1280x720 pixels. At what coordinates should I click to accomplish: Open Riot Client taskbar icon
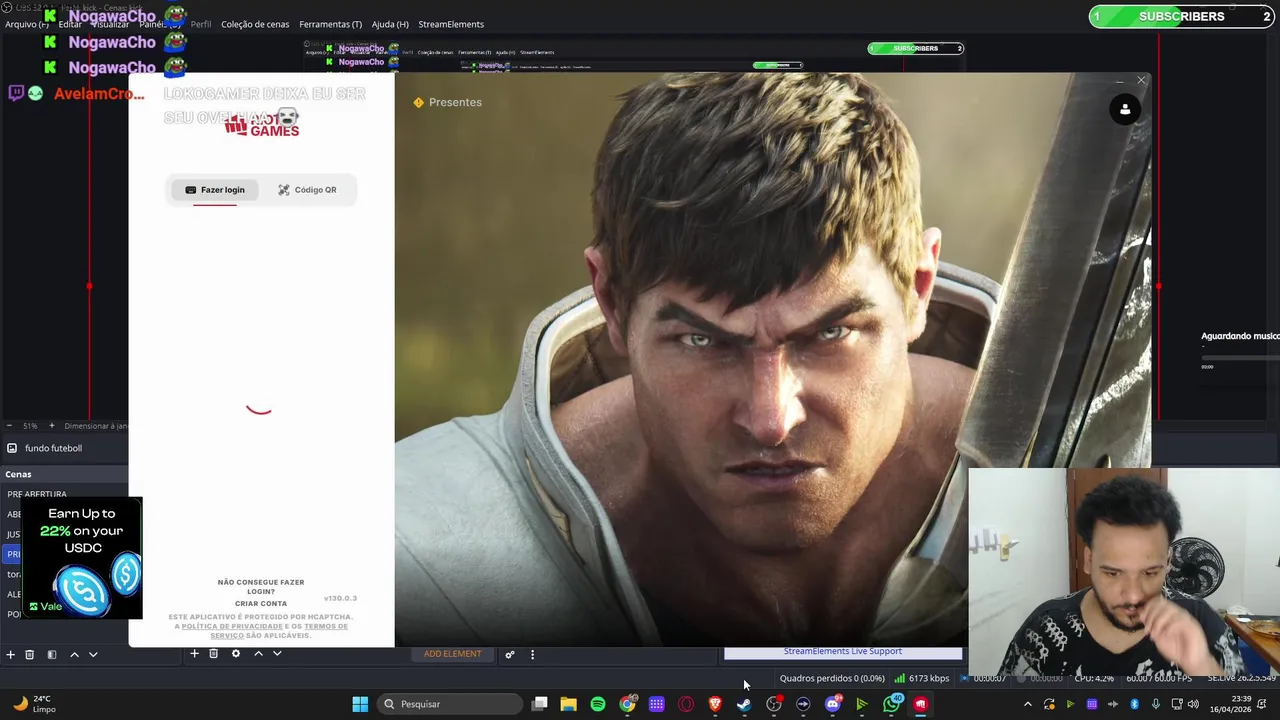(921, 704)
